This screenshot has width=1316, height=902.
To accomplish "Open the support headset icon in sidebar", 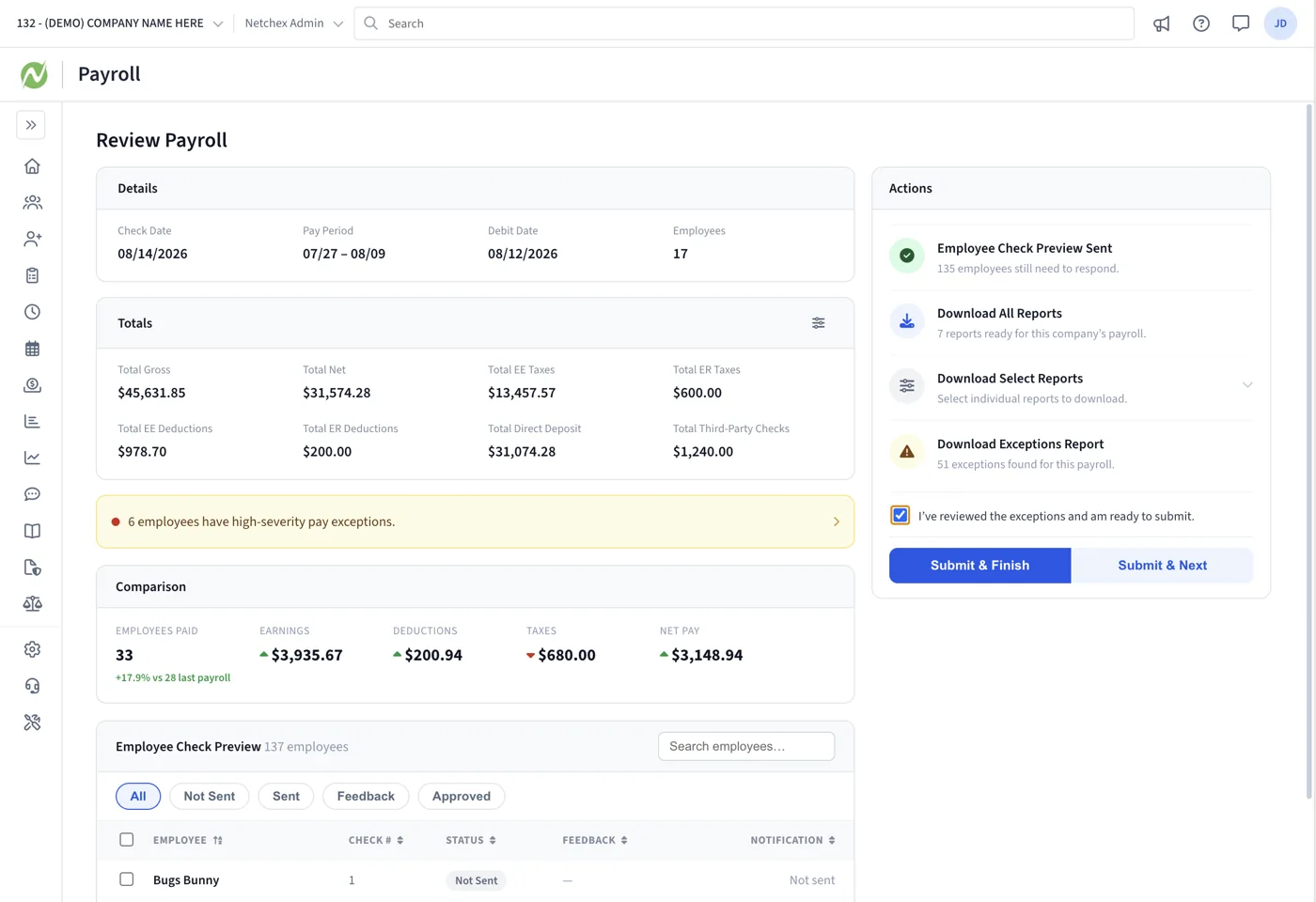I will 32,686.
